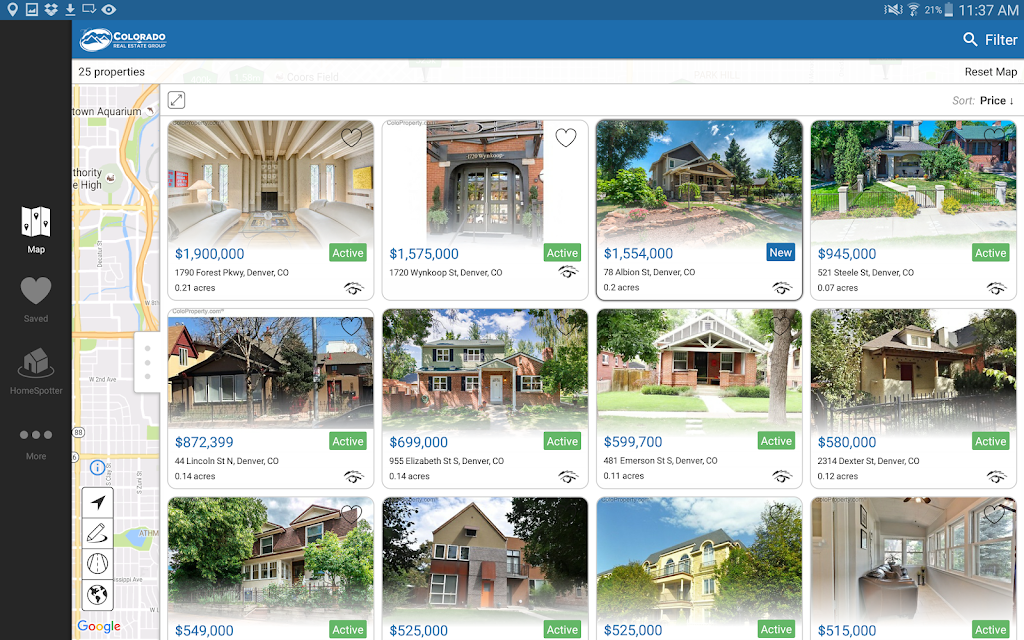This screenshot has height=640, width=1024.
Task: Open HomeSpotter in sidebar
Action: [36, 371]
